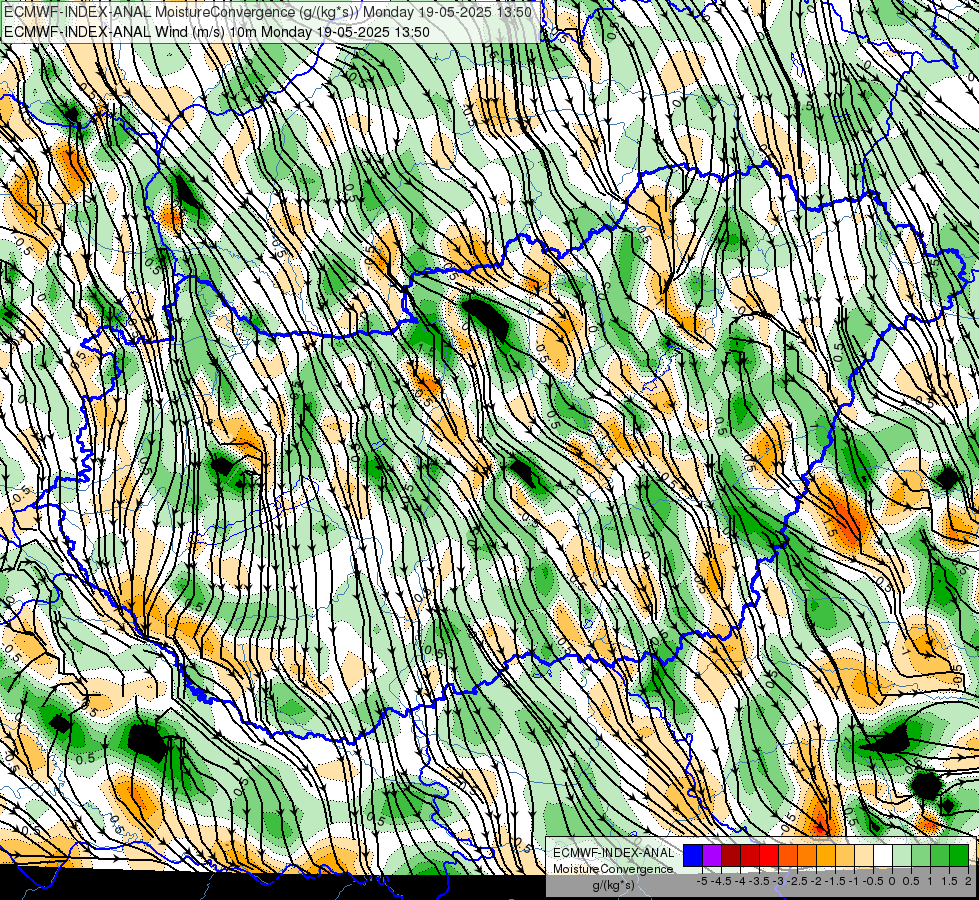Click the MoistureConvergence title line at top
The width and height of the screenshot is (979, 900).
(268, 12)
